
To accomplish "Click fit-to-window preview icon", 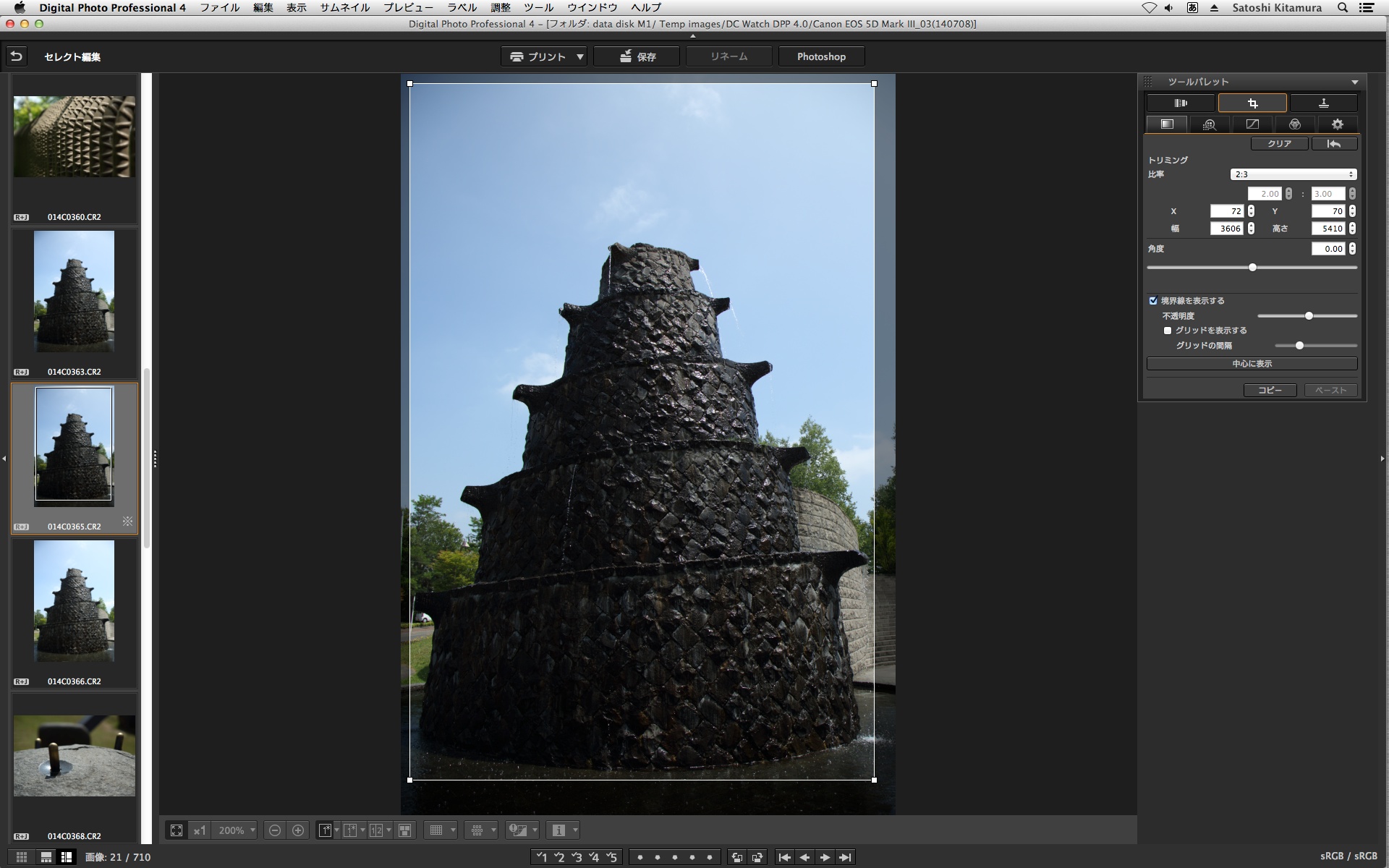I will (177, 830).
